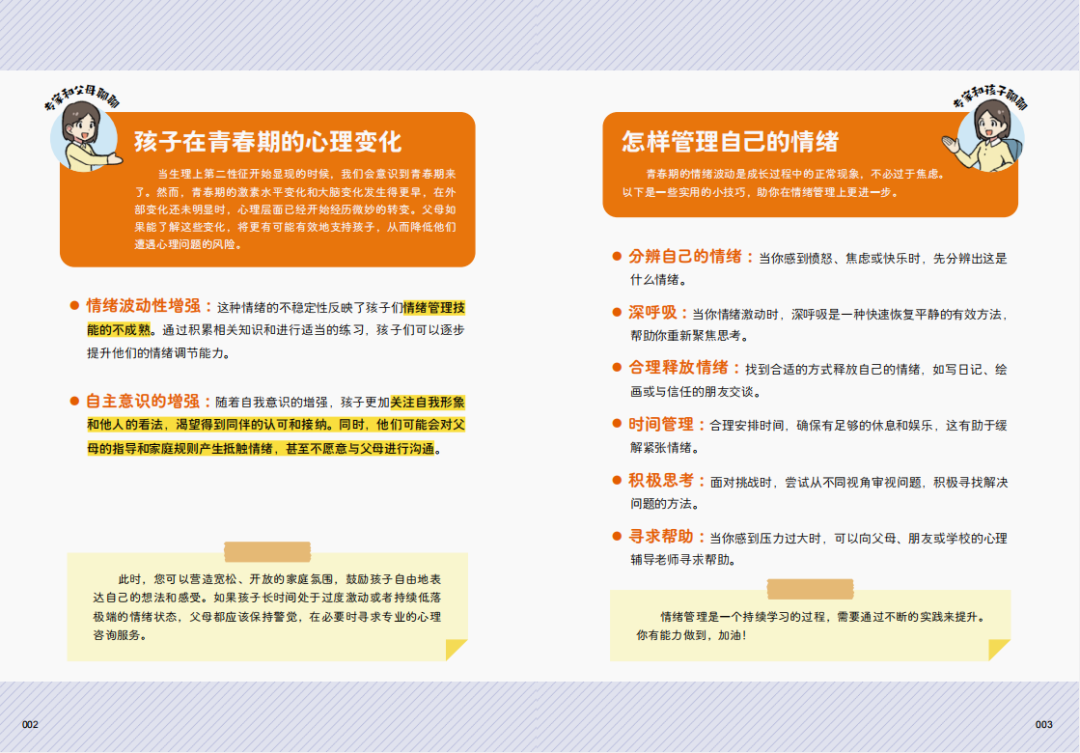Click the right page waving expert illustration
The image size is (1080, 753).
pos(985,136)
